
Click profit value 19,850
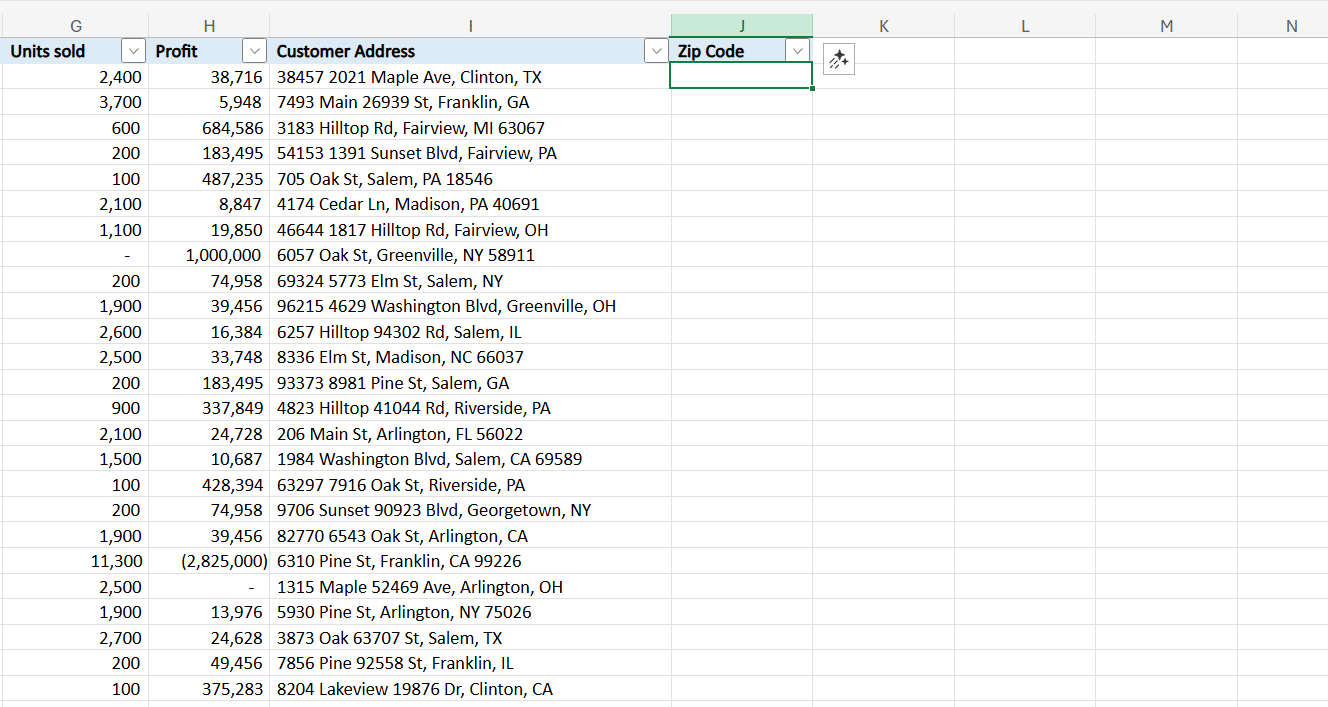(209, 230)
